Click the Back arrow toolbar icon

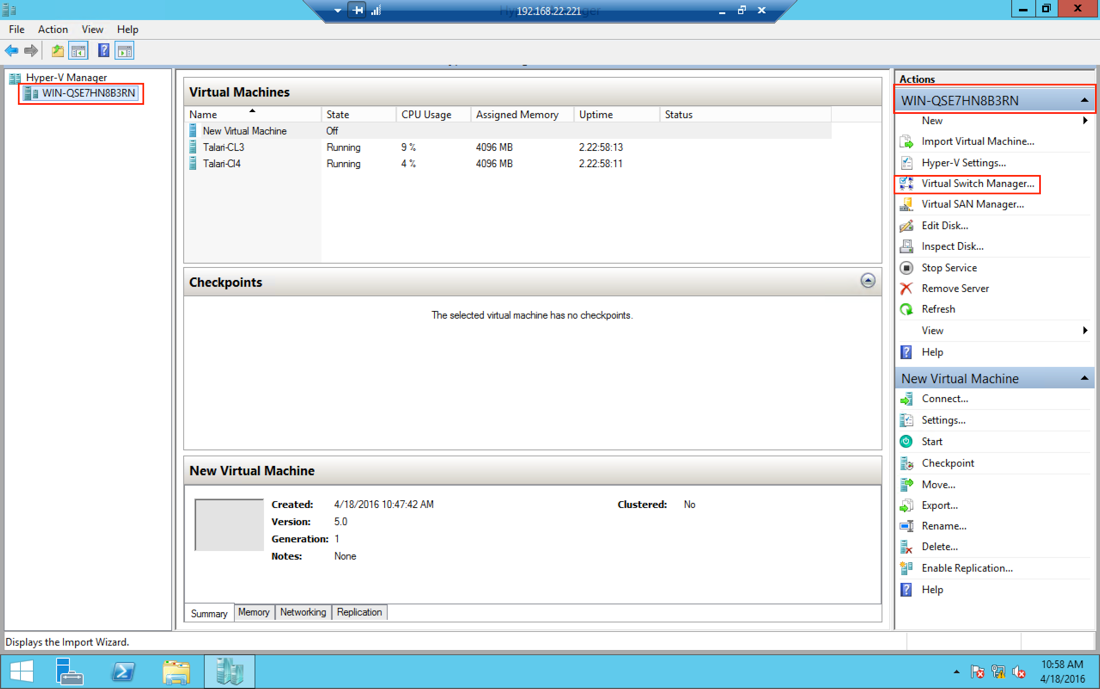coord(11,51)
